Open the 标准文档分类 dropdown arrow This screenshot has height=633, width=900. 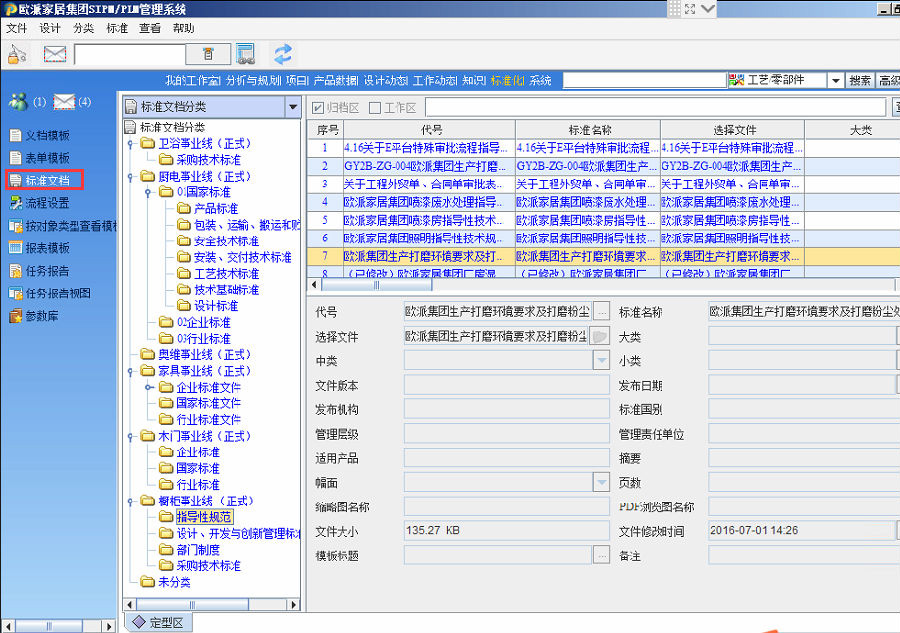(x=292, y=107)
